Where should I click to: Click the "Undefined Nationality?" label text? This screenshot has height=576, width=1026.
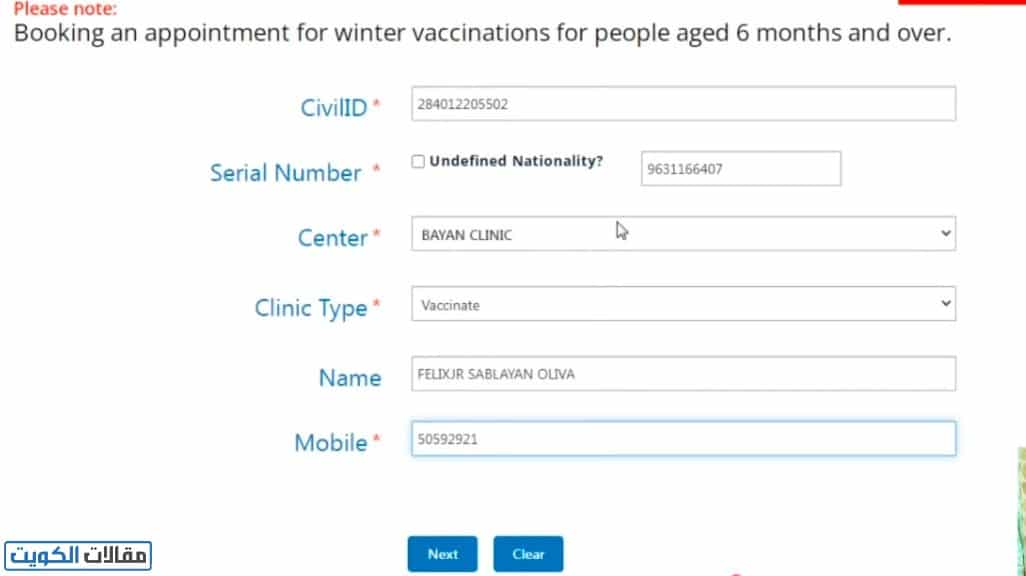click(516, 161)
